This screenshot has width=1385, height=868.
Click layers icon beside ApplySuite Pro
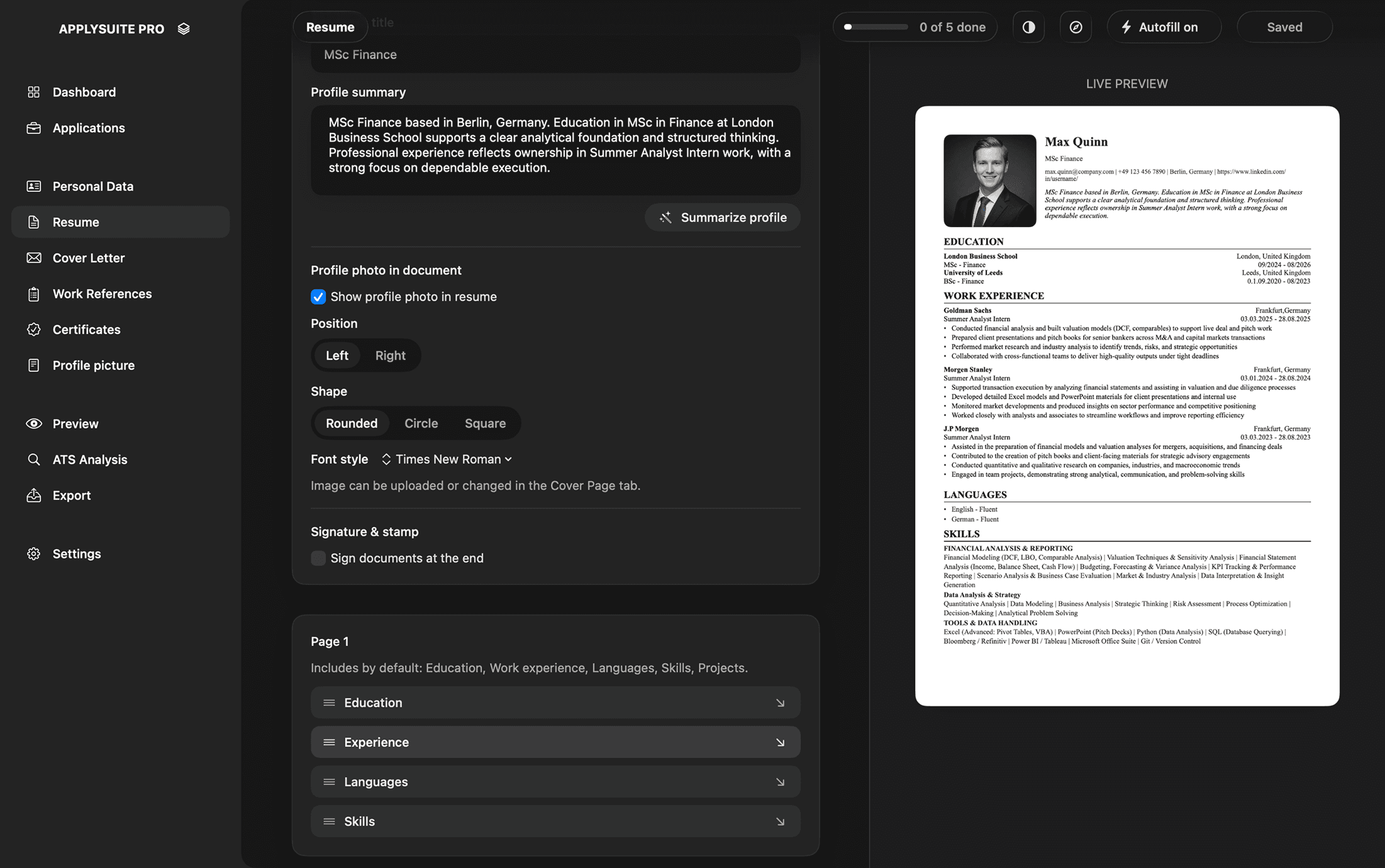[x=184, y=29]
